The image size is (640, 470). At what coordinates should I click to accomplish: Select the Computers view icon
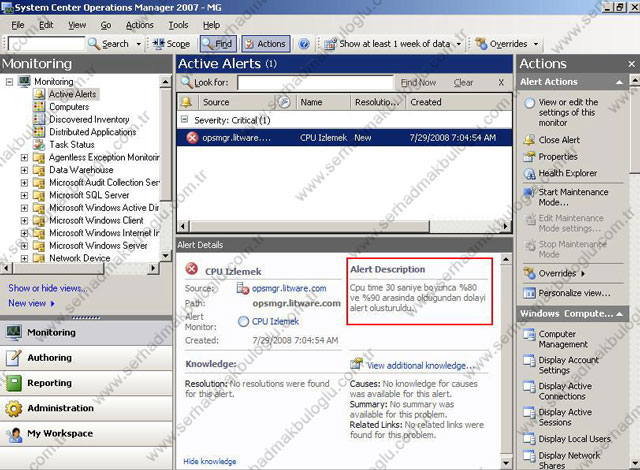pos(39,107)
